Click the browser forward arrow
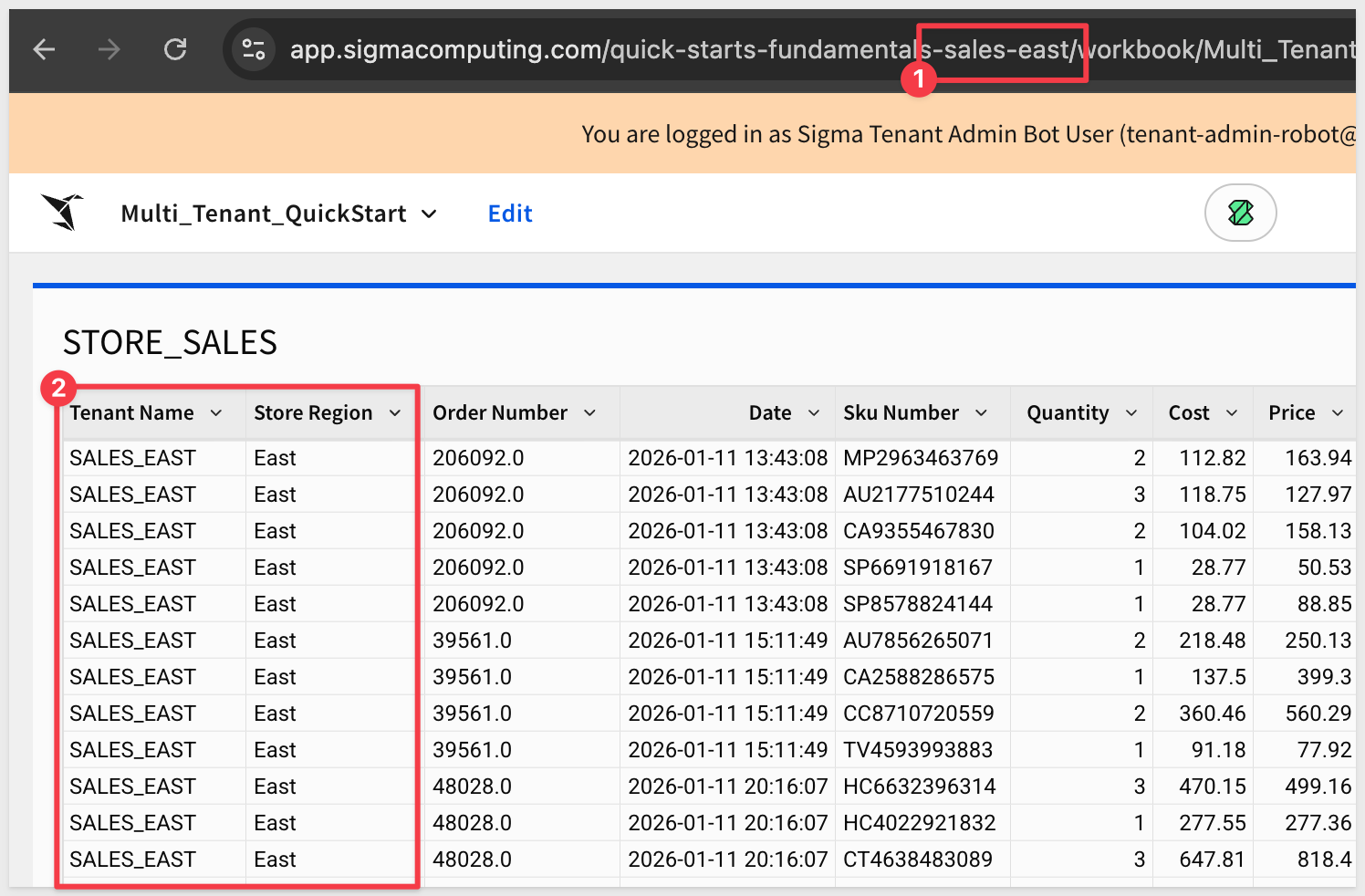The image size is (1365, 896). [109, 49]
